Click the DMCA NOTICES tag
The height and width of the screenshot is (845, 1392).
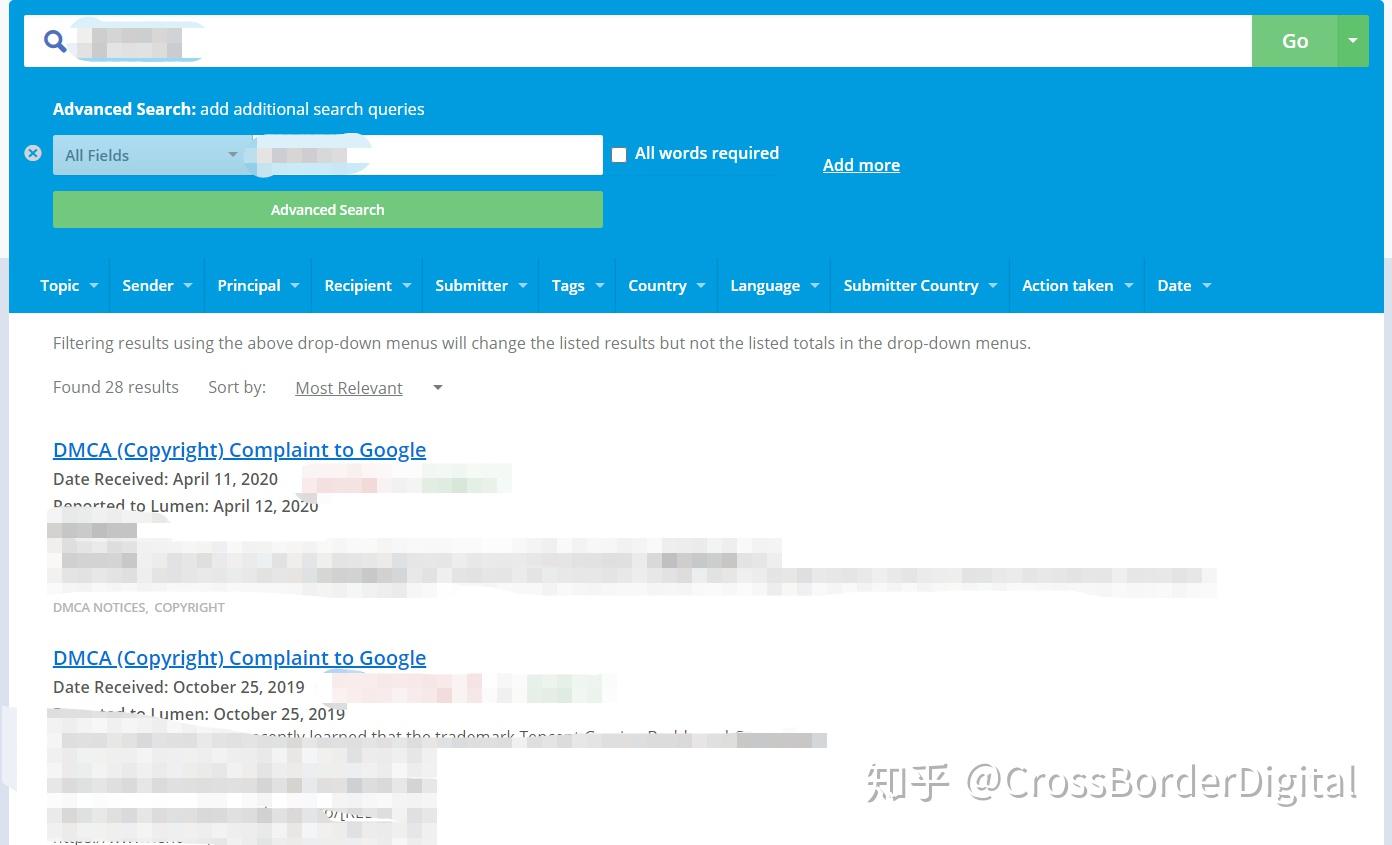pos(100,607)
